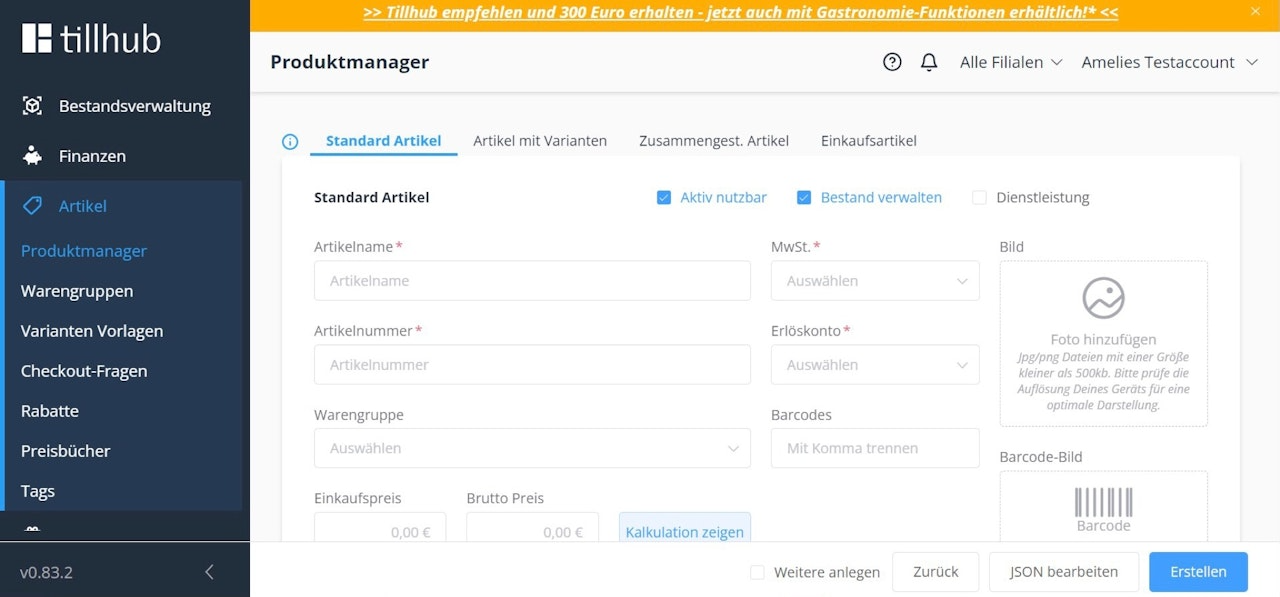
Task: Click the Erstellen button
Action: click(x=1198, y=572)
